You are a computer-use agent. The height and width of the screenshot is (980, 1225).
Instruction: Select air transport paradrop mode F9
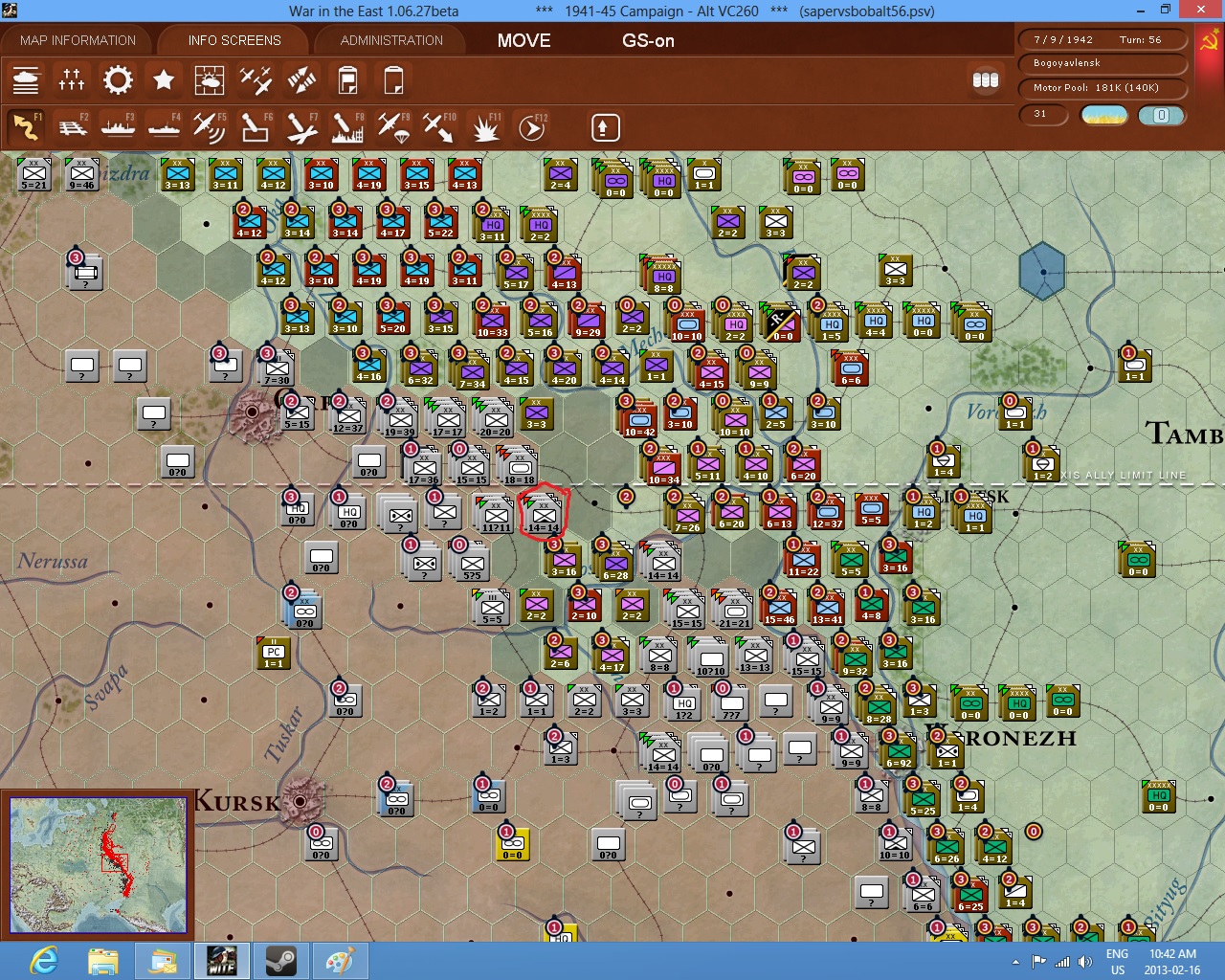pyautogui.click(x=393, y=127)
